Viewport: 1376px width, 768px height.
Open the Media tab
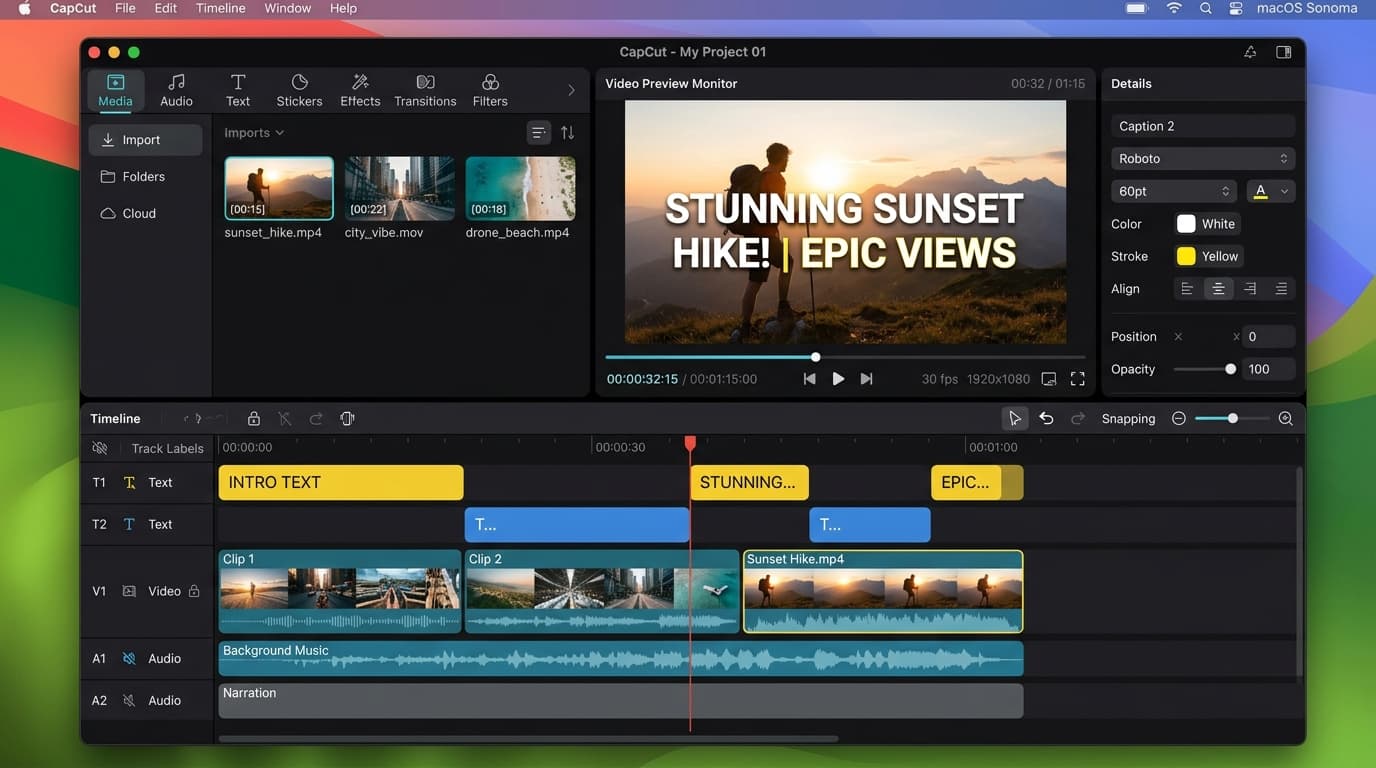pyautogui.click(x=115, y=90)
